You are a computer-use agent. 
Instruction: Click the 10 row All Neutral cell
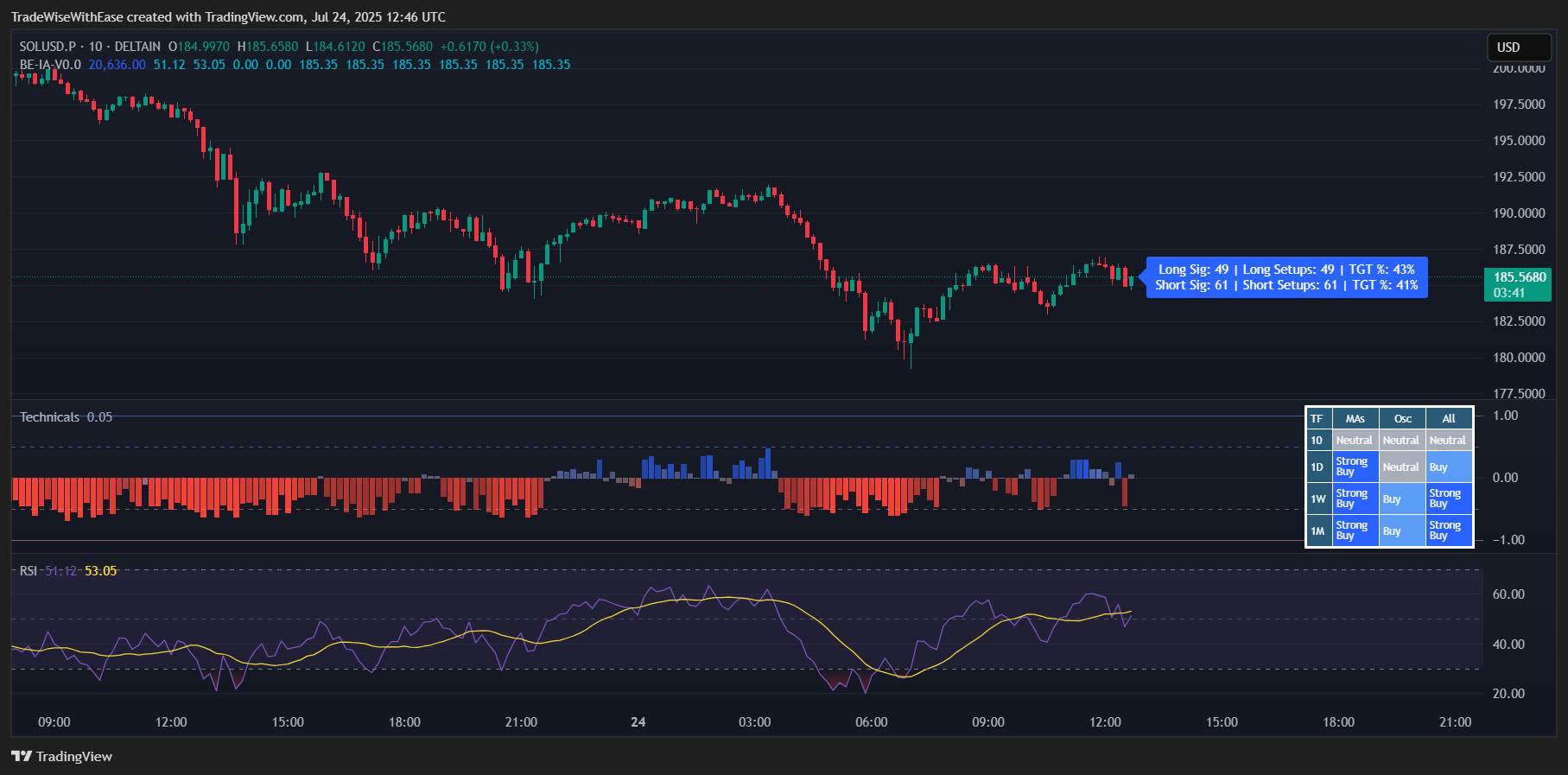click(x=1449, y=441)
